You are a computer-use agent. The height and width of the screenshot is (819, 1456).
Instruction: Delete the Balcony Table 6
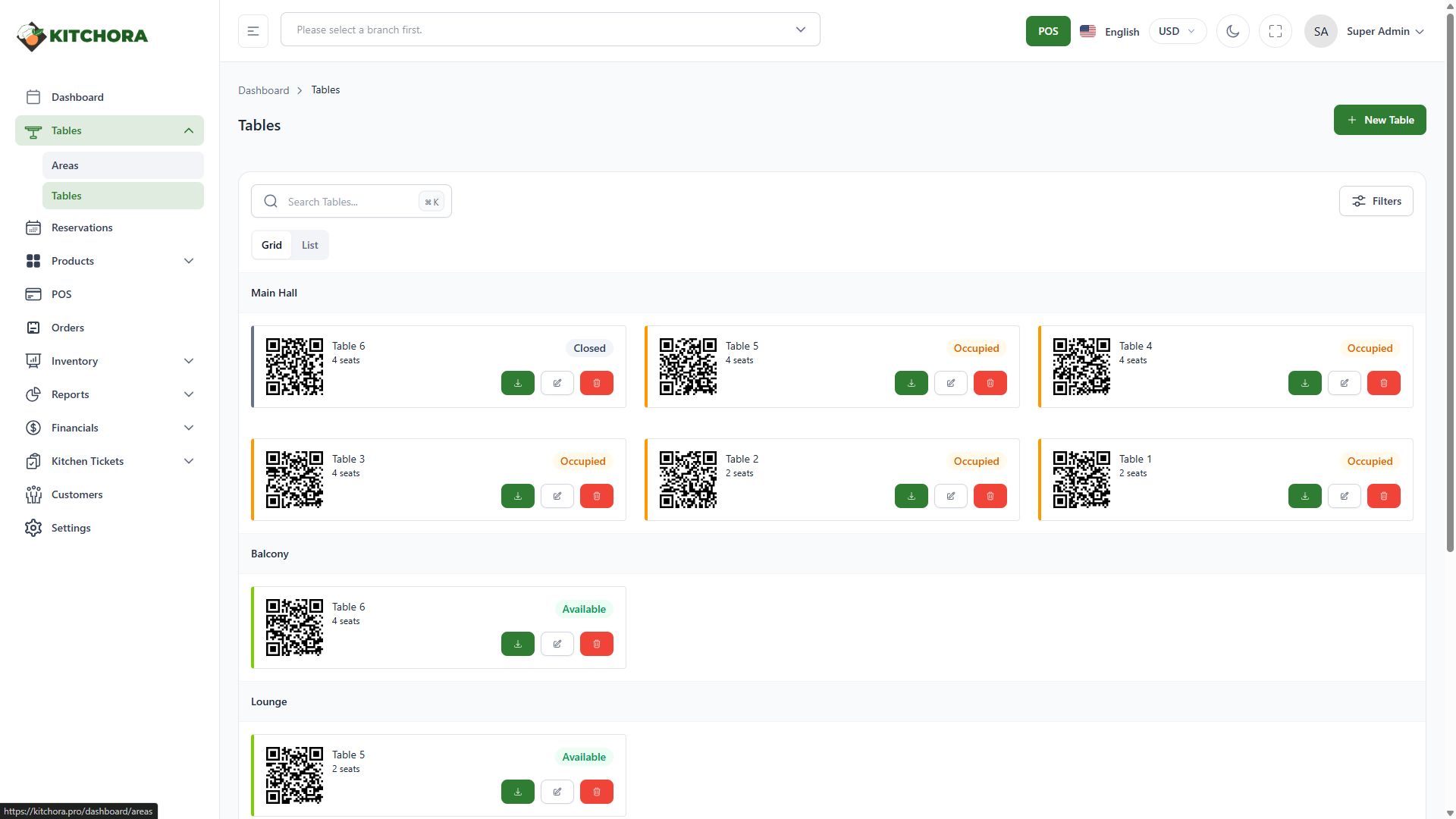(x=596, y=644)
